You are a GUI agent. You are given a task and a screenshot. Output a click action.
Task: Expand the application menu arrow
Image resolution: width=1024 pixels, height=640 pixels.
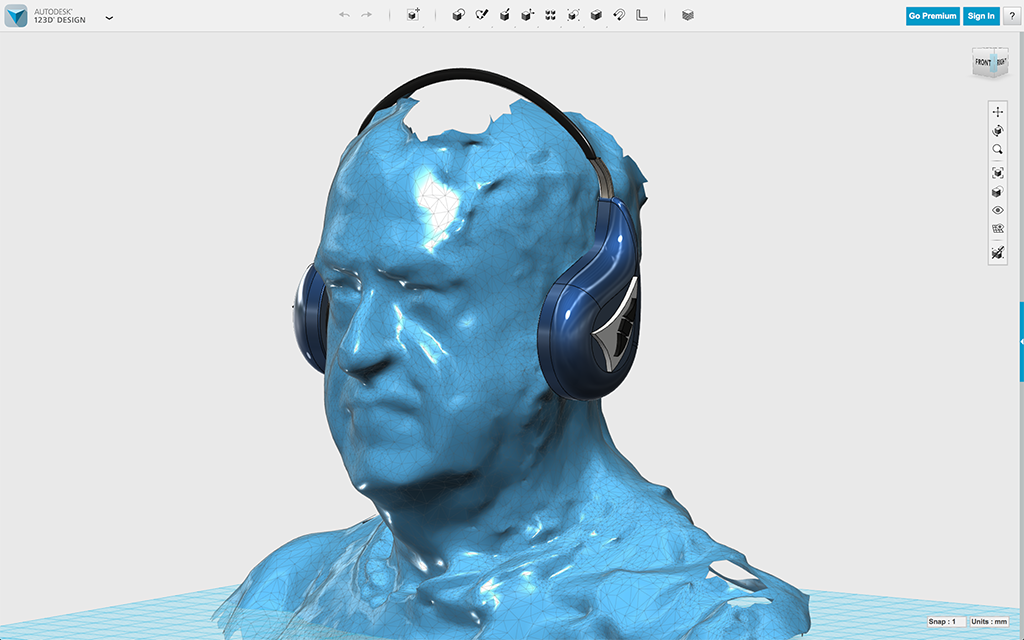coord(109,18)
